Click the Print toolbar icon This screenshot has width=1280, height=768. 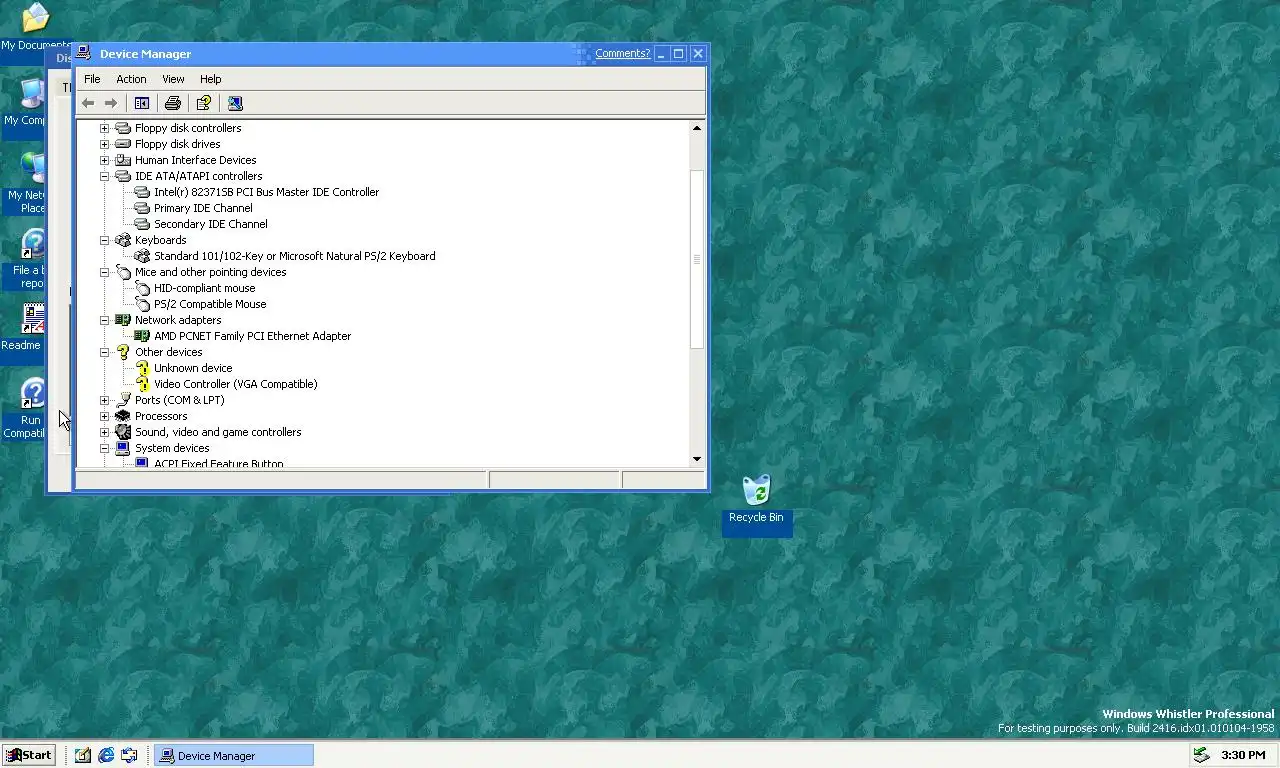pos(173,103)
